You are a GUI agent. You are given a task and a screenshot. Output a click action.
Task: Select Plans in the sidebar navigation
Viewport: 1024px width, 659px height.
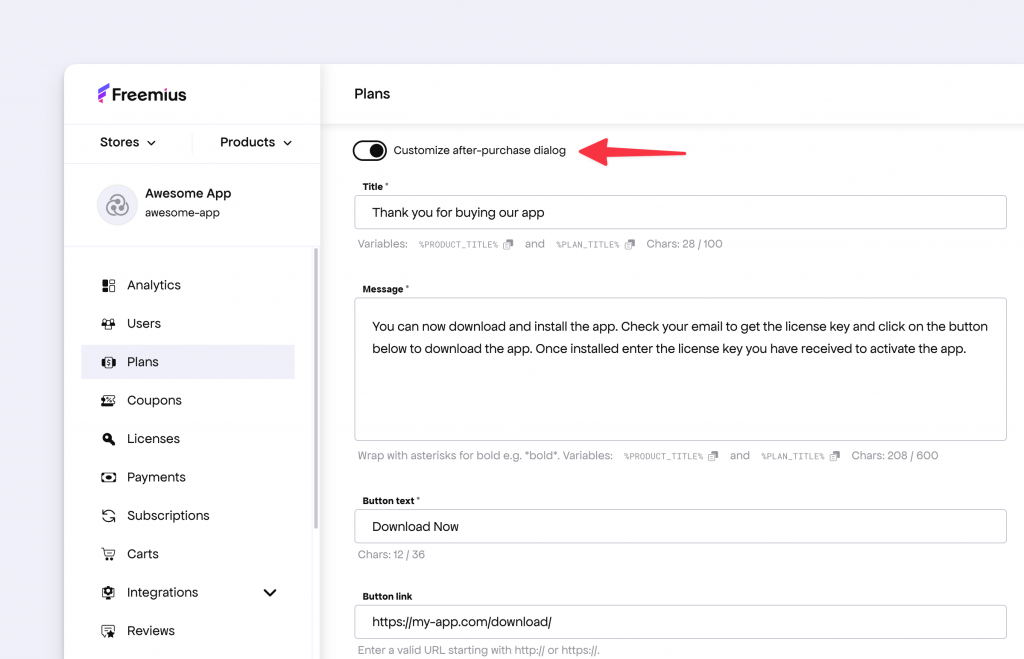pyautogui.click(x=143, y=361)
